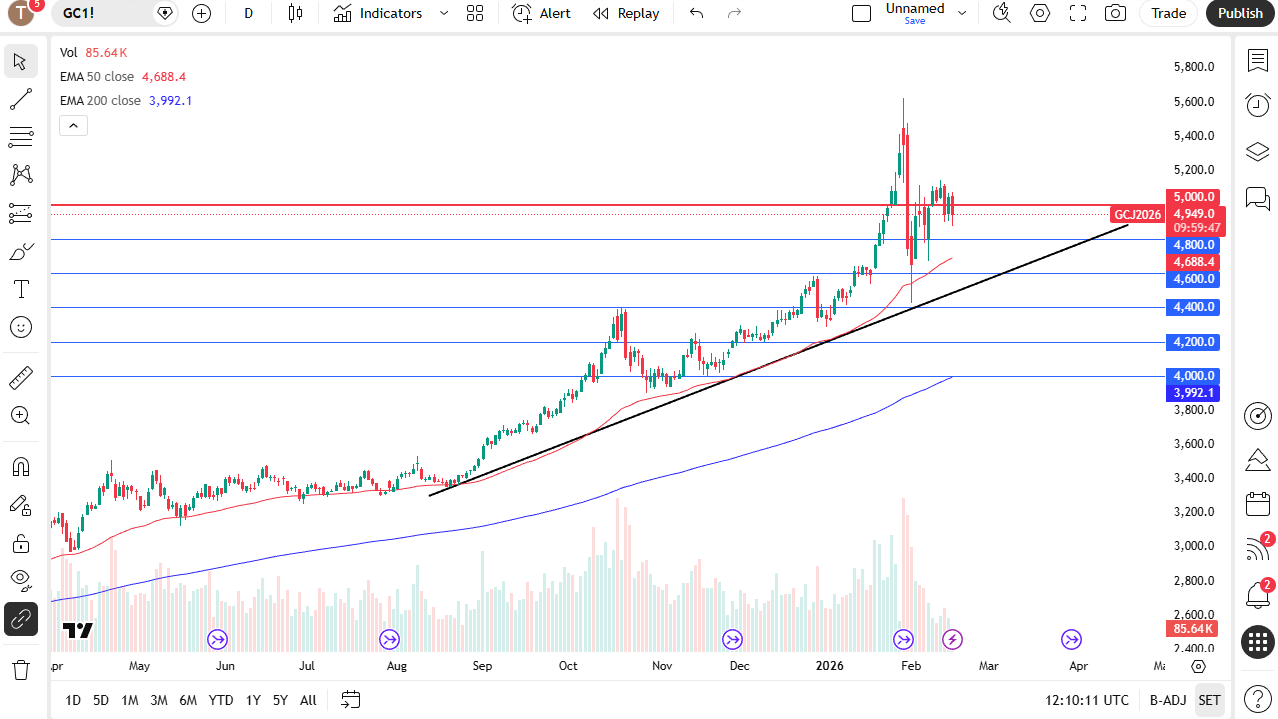
Task: Open the Indicators dialog
Action: (x=378, y=13)
